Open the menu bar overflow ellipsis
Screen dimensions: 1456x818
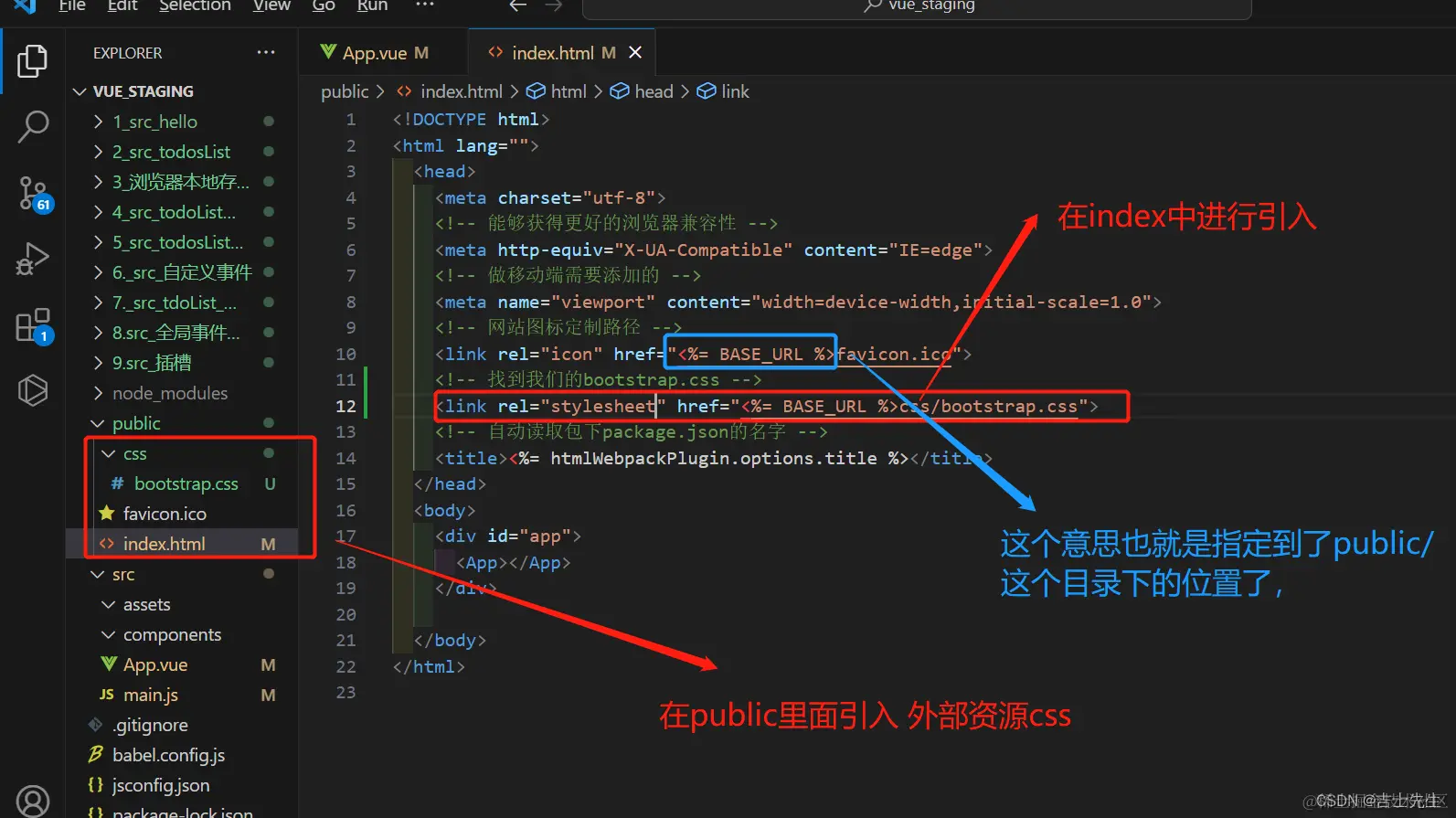(x=425, y=5)
